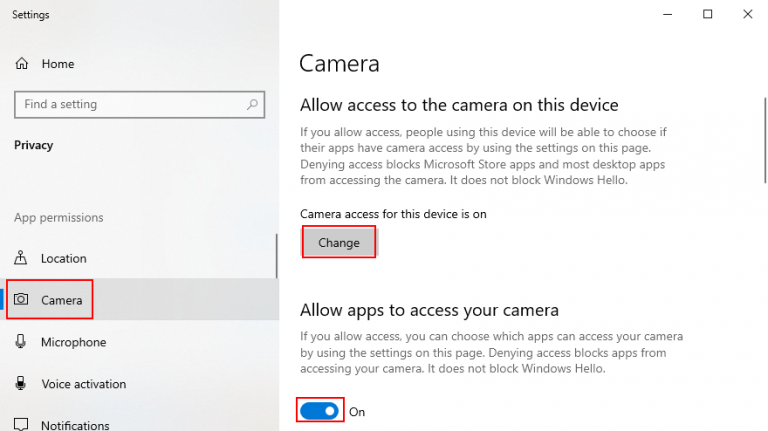Click the Change button

pyautogui.click(x=339, y=243)
